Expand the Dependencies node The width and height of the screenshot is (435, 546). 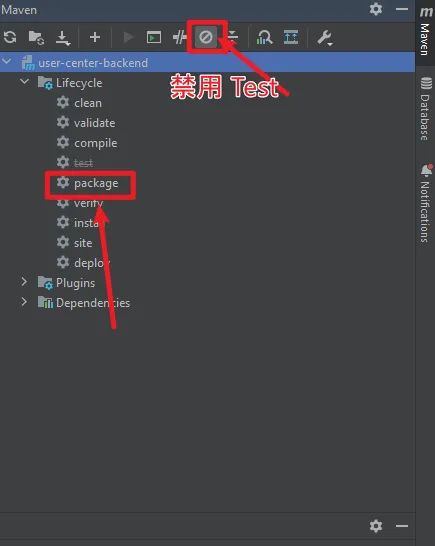(24, 302)
